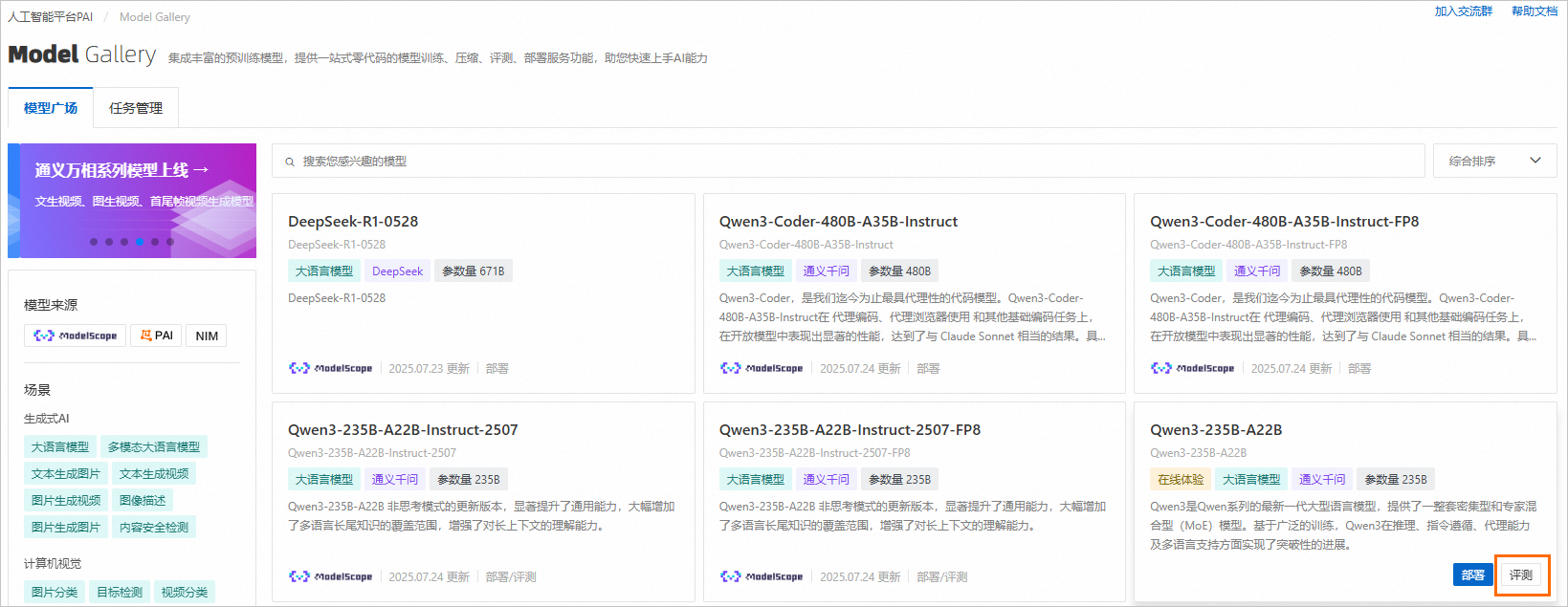
Task: Click 部署 button on Qwen3-235B-A22B card
Action: [1473, 574]
